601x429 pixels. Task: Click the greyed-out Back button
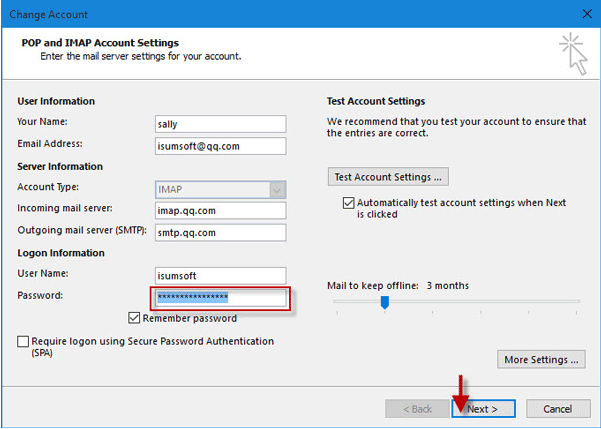tap(417, 409)
